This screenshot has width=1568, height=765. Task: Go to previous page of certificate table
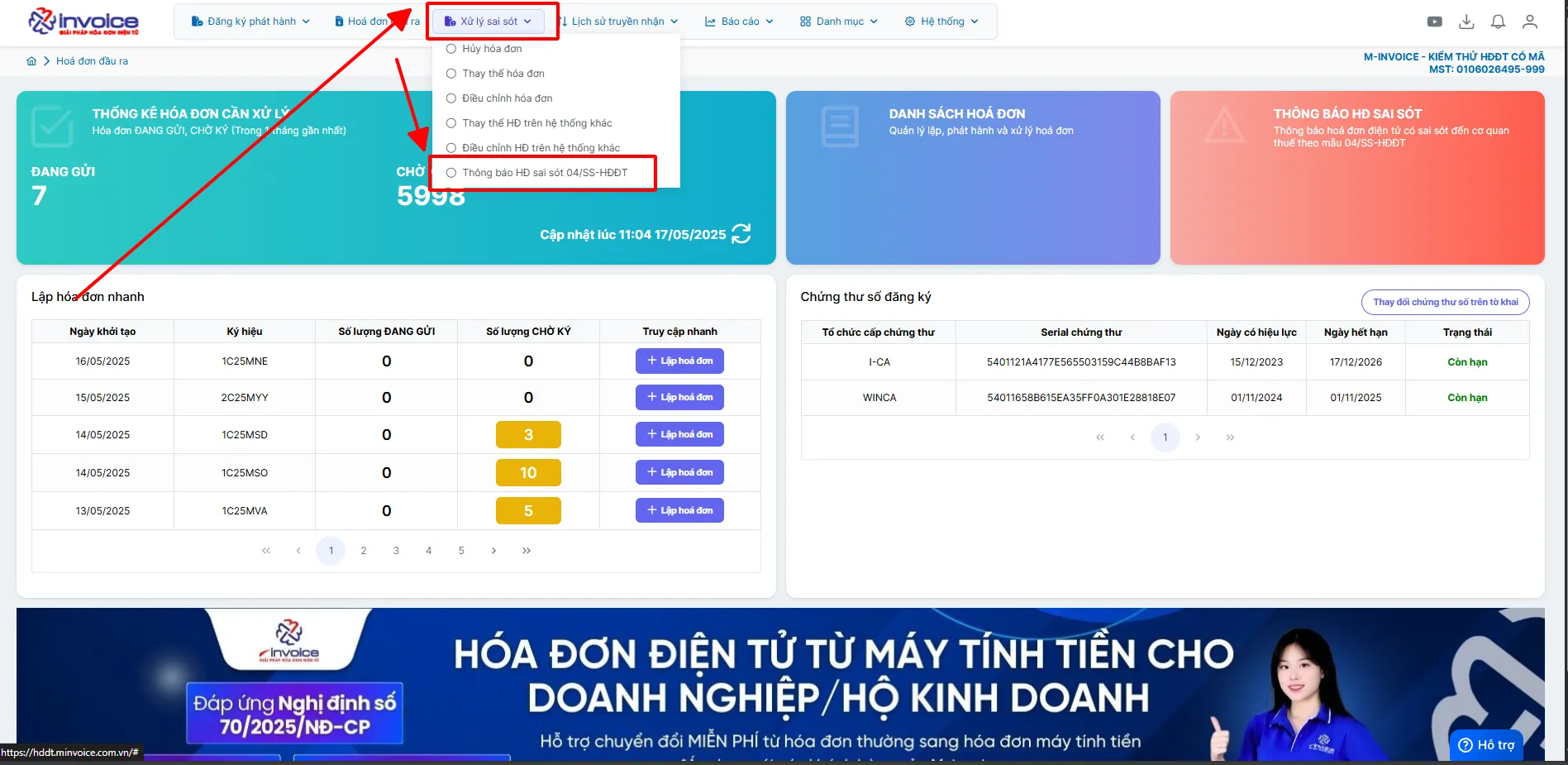tap(1132, 437)
